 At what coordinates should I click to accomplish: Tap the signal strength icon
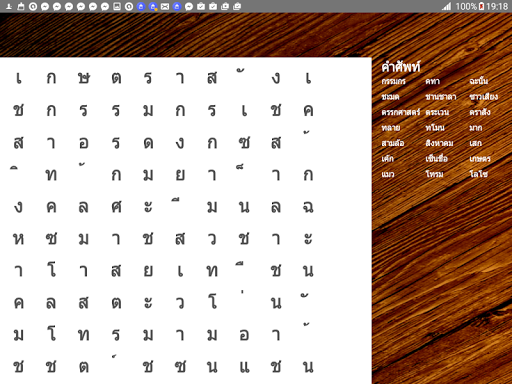pyautogui.click(x=447, y=6)
